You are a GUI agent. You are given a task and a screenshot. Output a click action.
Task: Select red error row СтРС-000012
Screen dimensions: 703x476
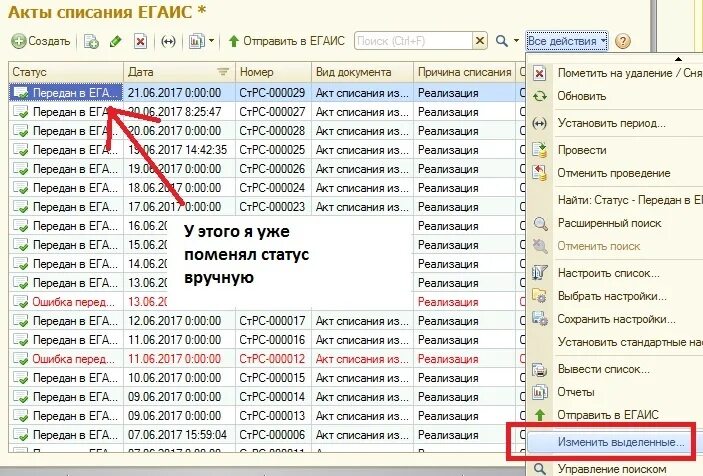pyautogui.click(x=267, y=359)
